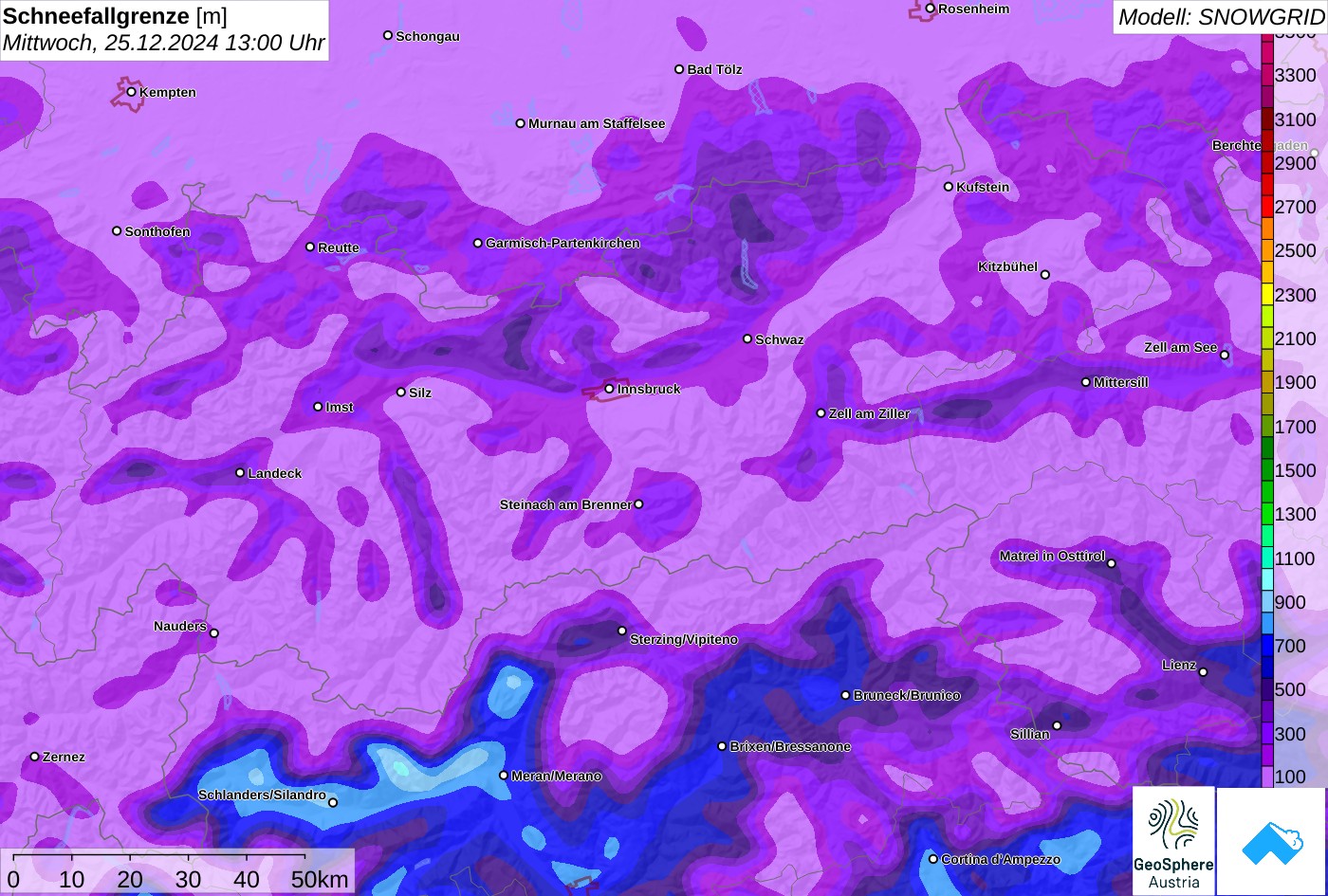Select the Garmisch-Partenkirchen marker dot
Viewport: 1328px width, 896px height.
478,243
